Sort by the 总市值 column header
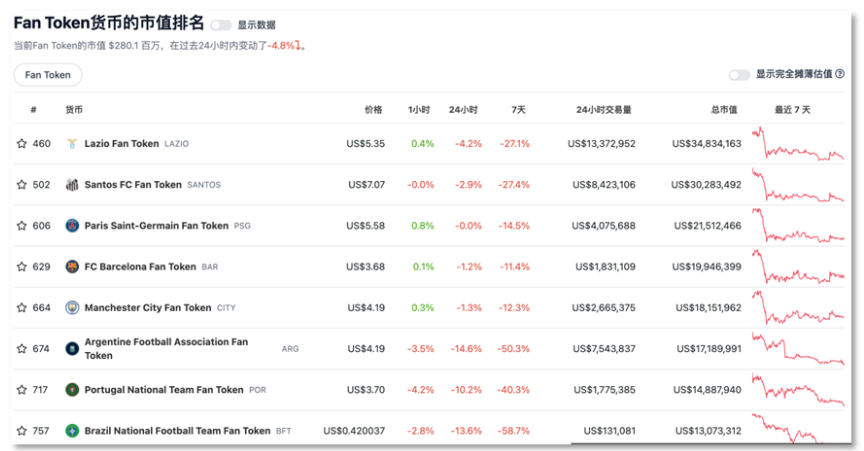Image resolution: width=864 pixels, height=451 pixels. tap(724, 110)
